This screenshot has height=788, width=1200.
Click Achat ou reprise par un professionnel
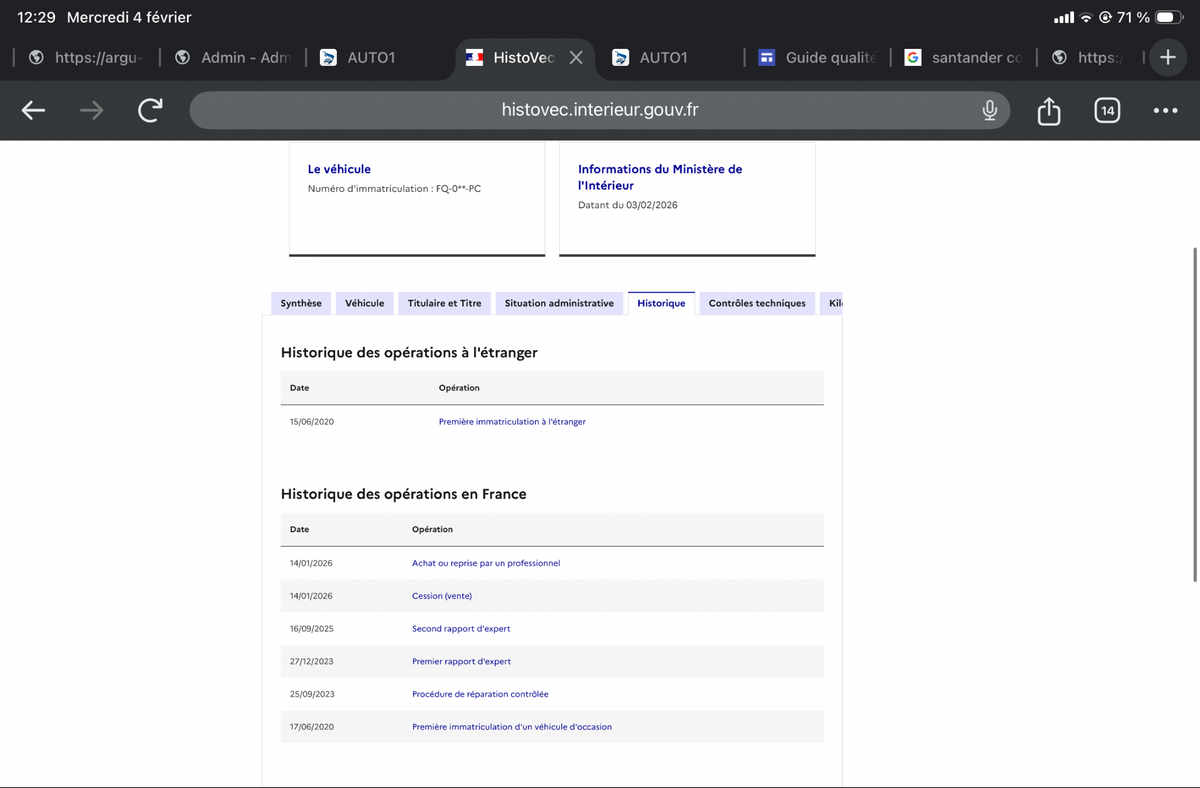[x=486, y=563]
